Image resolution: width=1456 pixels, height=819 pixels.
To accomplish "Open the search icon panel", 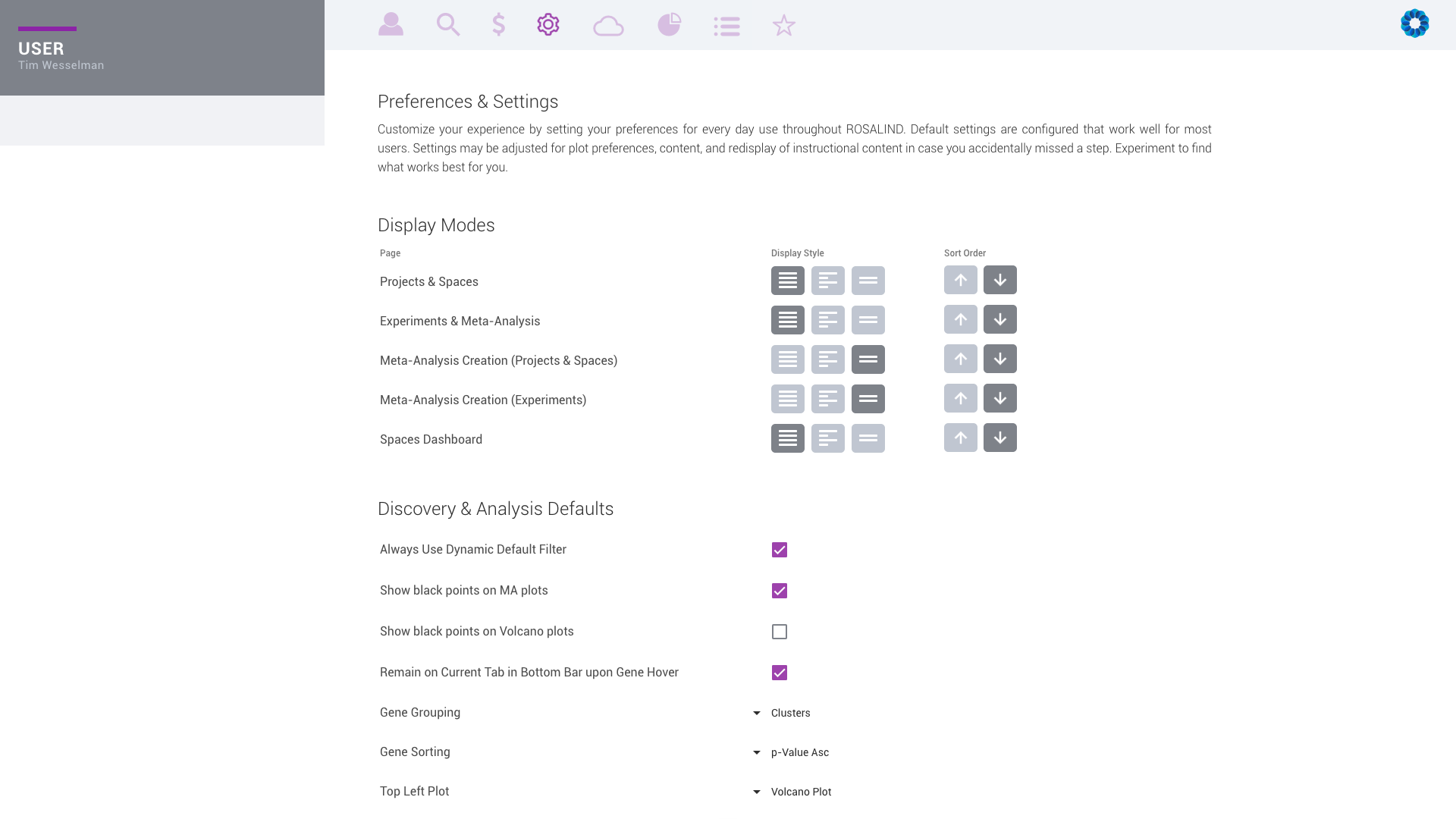I will point(449,25).
